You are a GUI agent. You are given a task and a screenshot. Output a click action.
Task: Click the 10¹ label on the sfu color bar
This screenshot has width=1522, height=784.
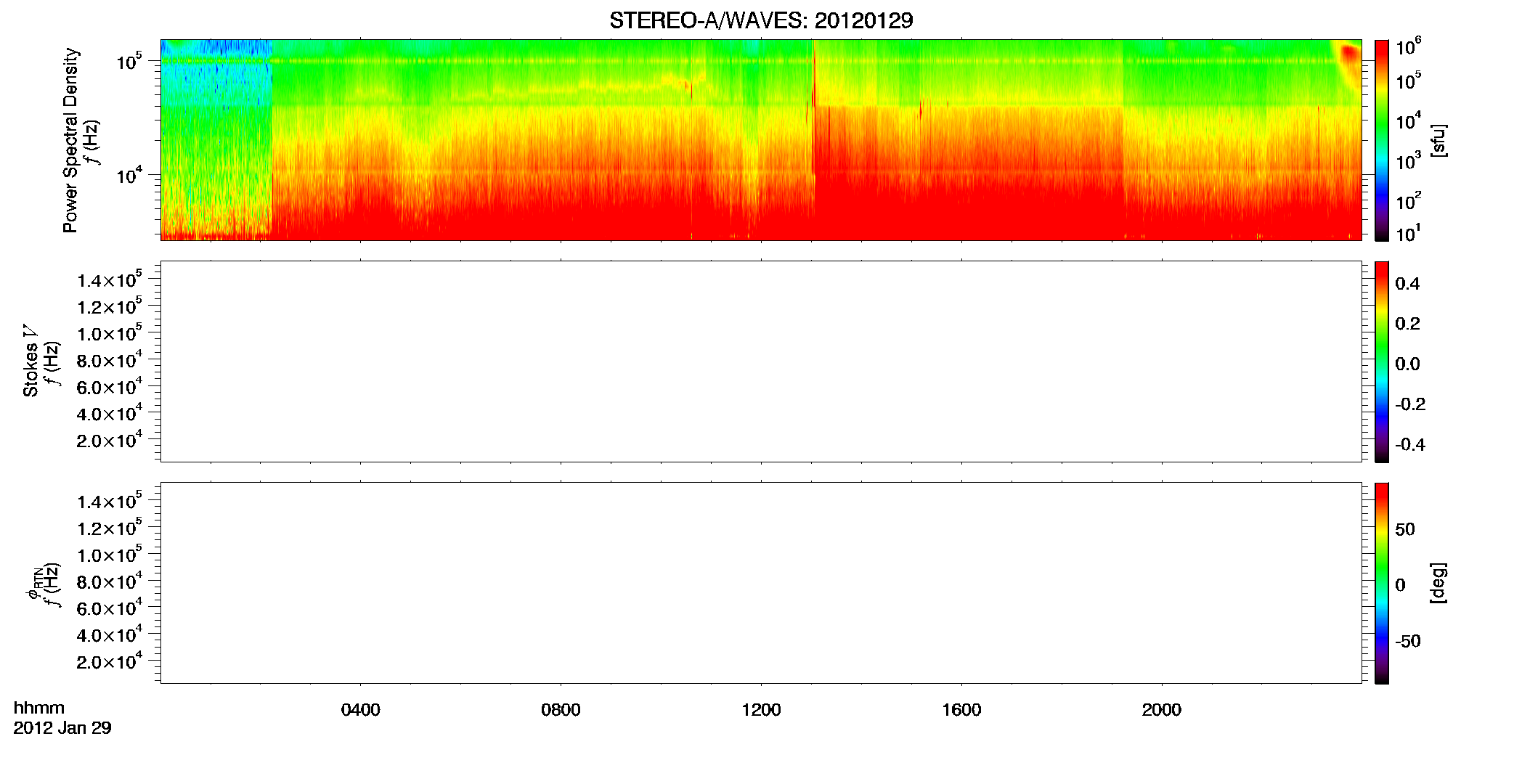pyautogui.click(x=1409, y=233)
